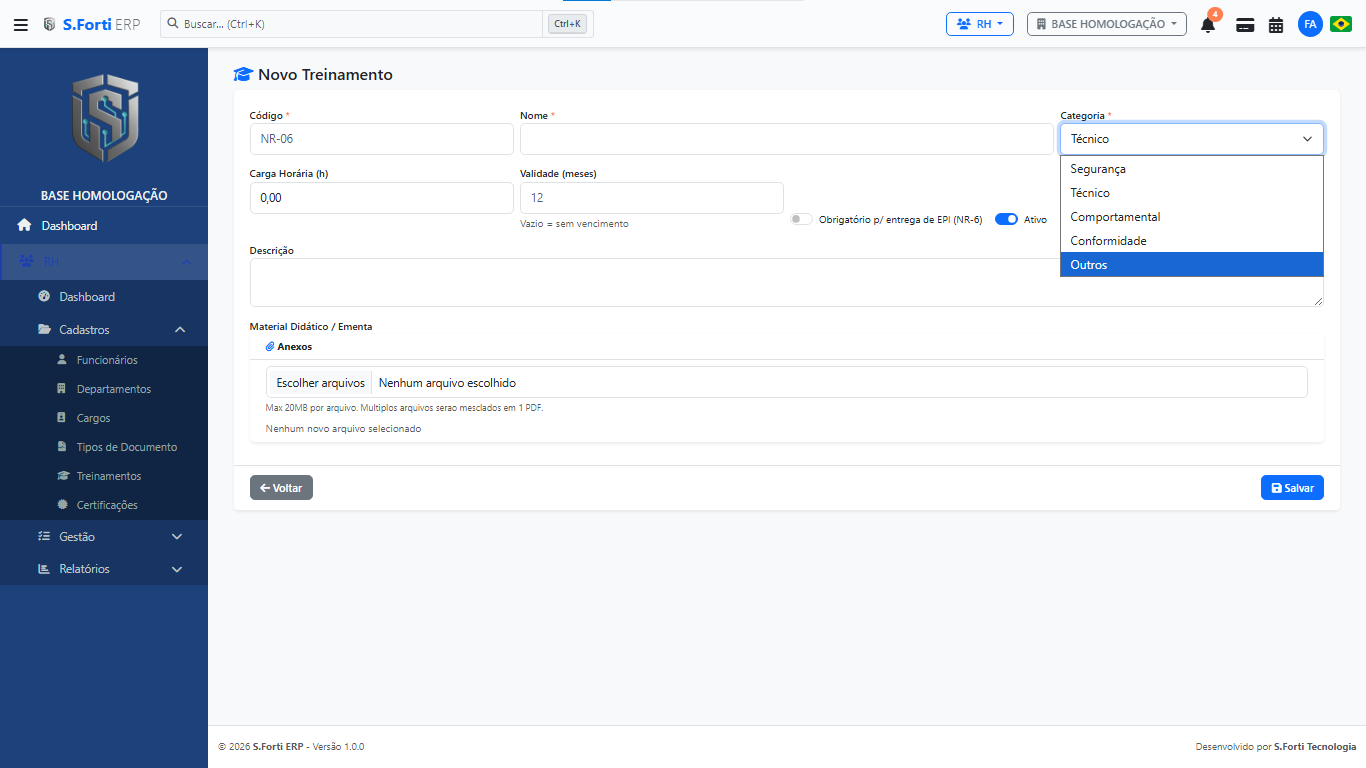Image resolution: width=1366 pixels, height=768 pixels.
Task: Click the Validade (meses) input field
Action: [651, 198]
